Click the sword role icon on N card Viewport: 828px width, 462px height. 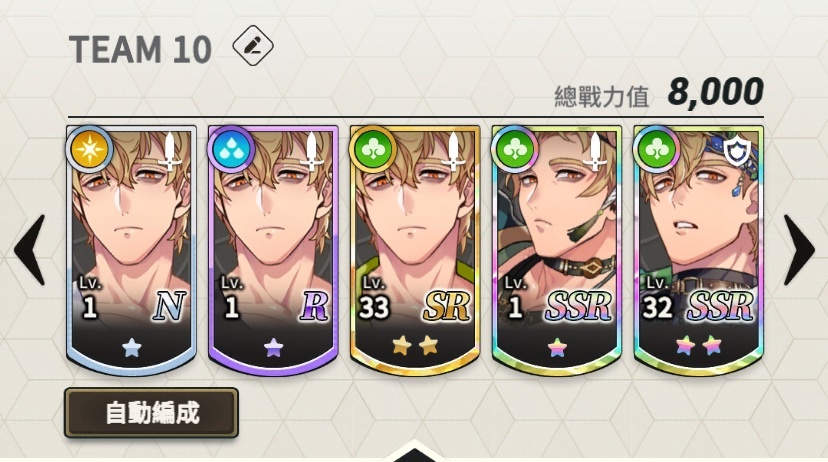coord(170,152)
